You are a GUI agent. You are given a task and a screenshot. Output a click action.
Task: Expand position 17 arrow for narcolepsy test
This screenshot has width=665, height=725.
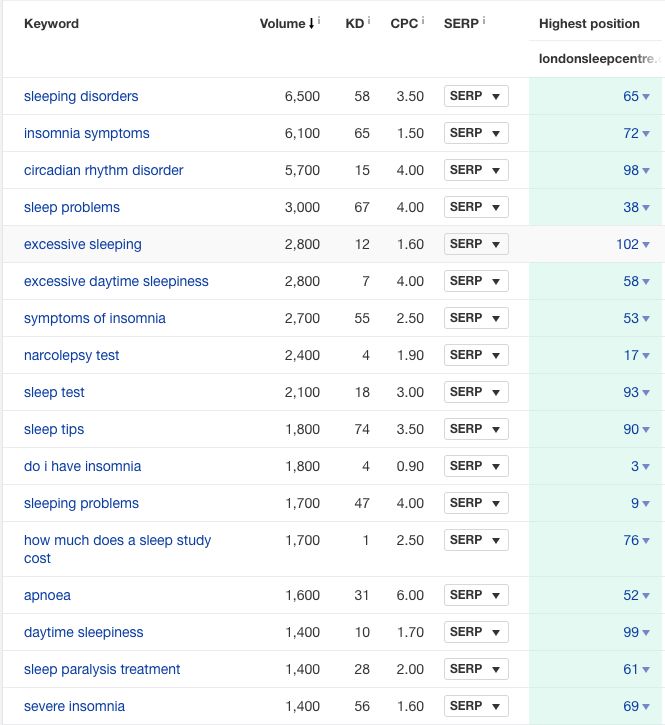(646, 356)
